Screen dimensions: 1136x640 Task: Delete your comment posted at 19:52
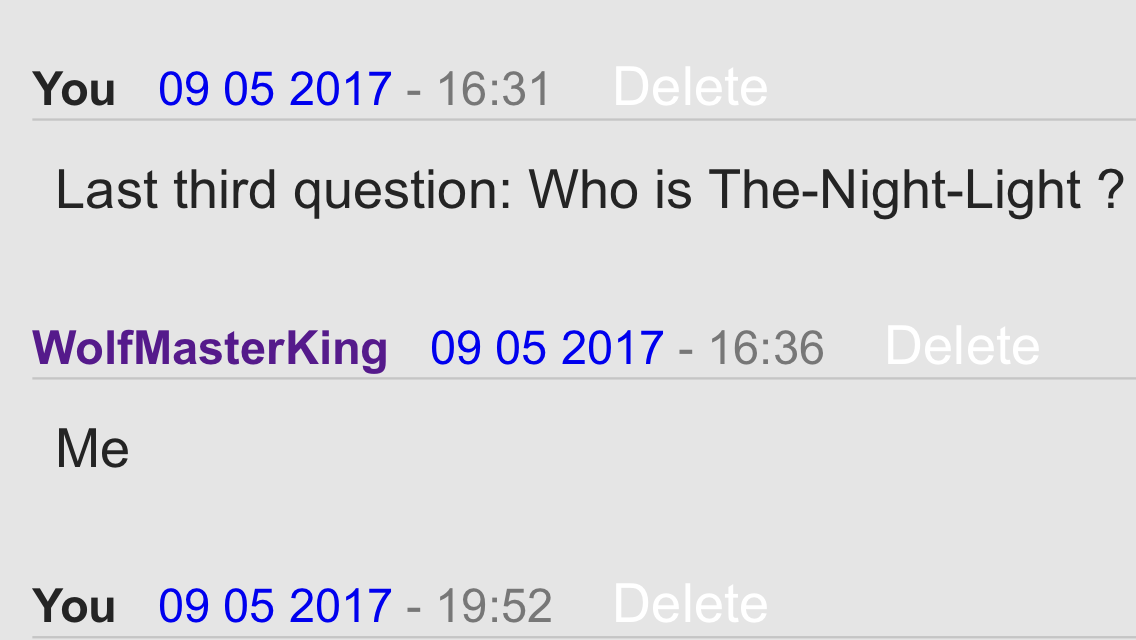click(690, 604)
